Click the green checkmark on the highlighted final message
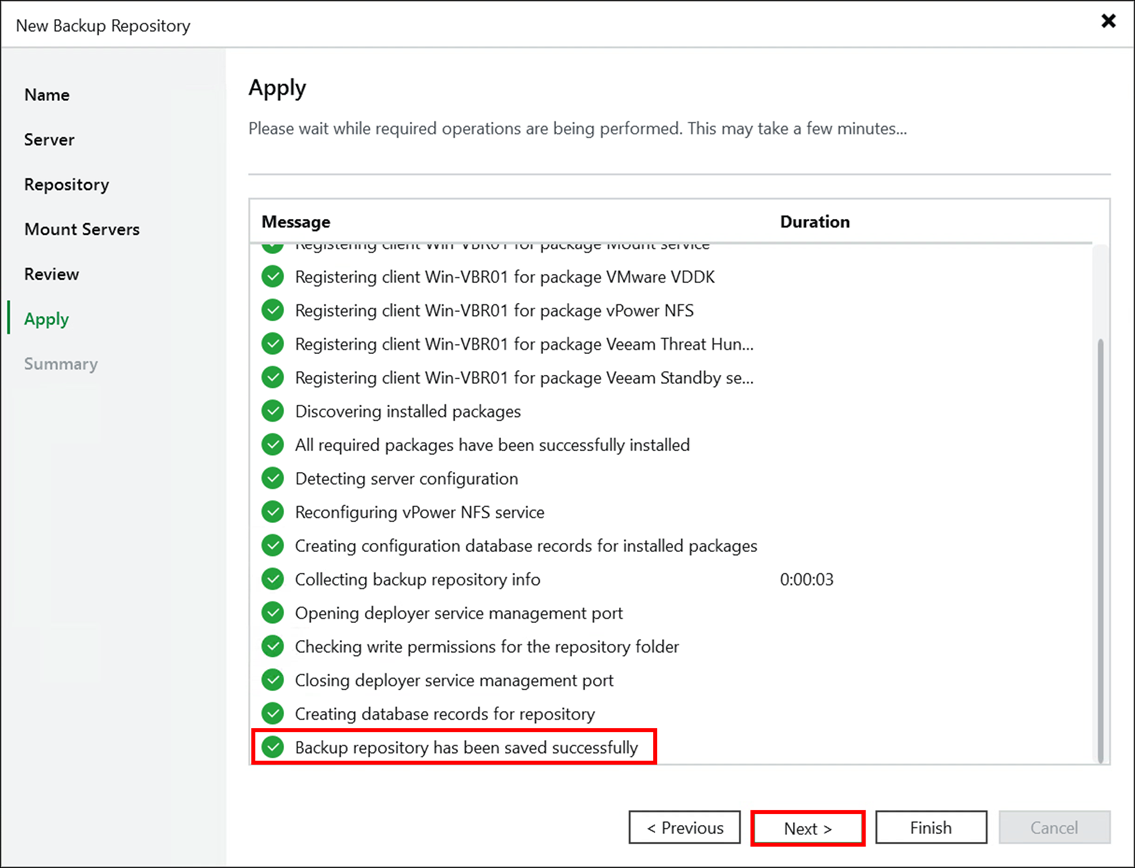Image resolution: width=1135 pixels, height=868 pixels. click(x=272, y=747)
